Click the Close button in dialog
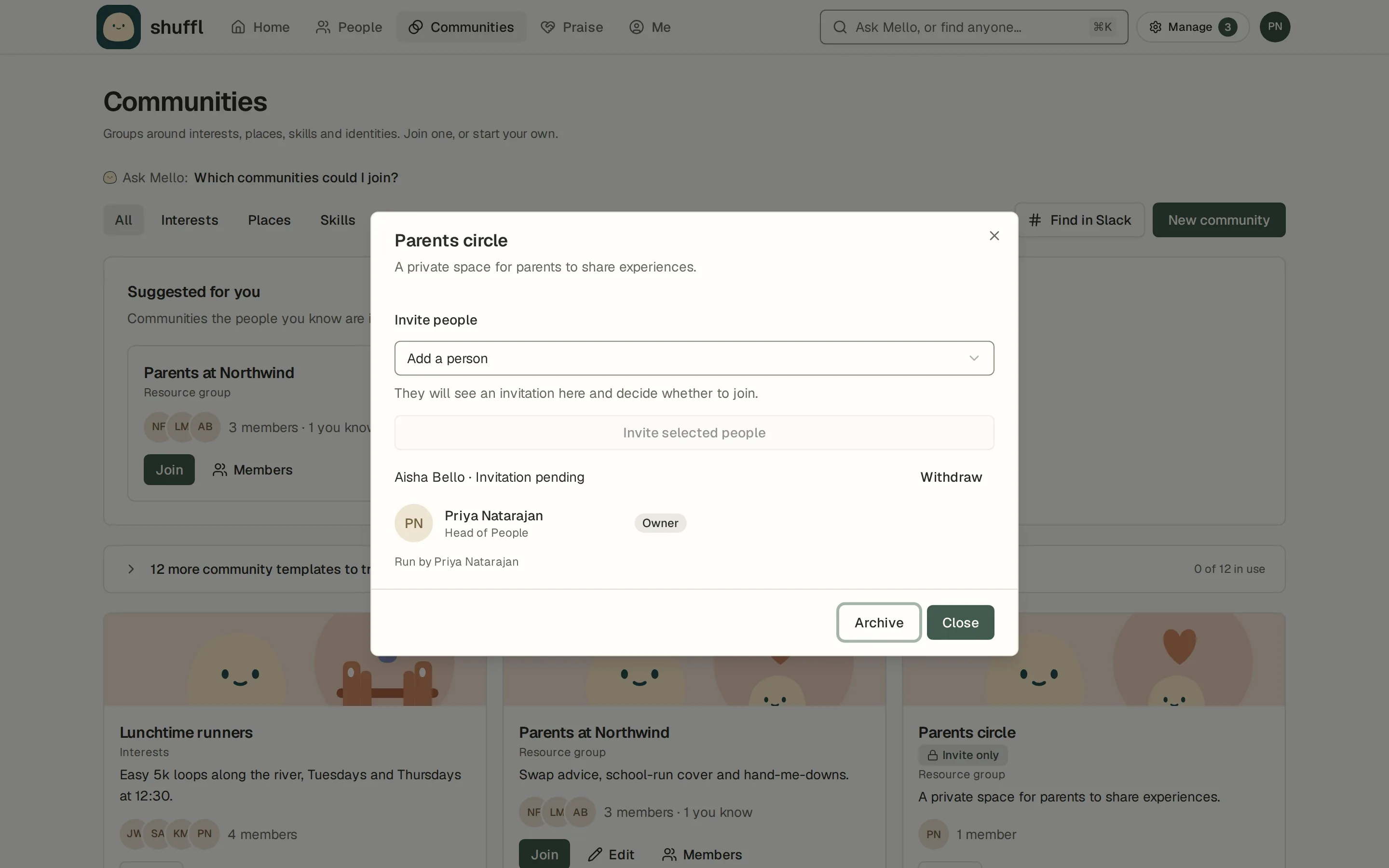 click(960, 622)
